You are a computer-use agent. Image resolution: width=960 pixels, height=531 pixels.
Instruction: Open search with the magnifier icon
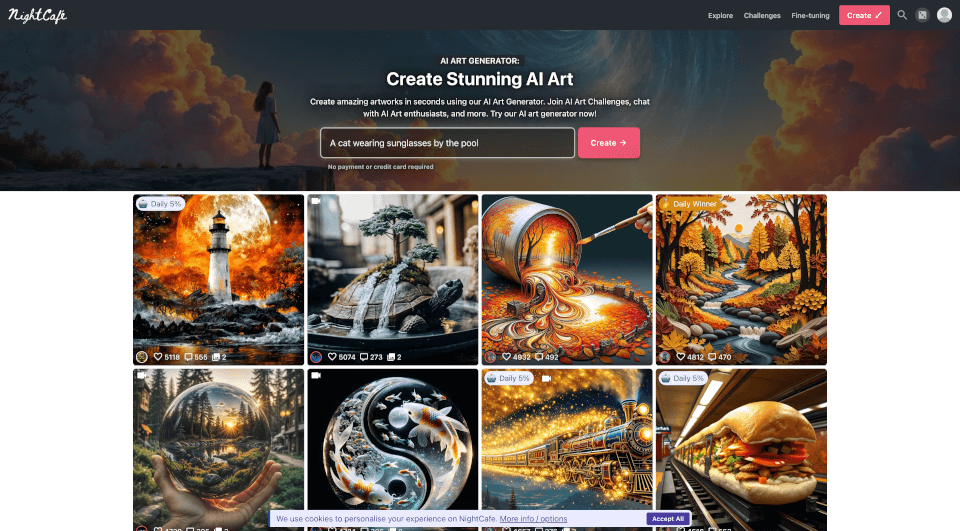click(902, 15)
